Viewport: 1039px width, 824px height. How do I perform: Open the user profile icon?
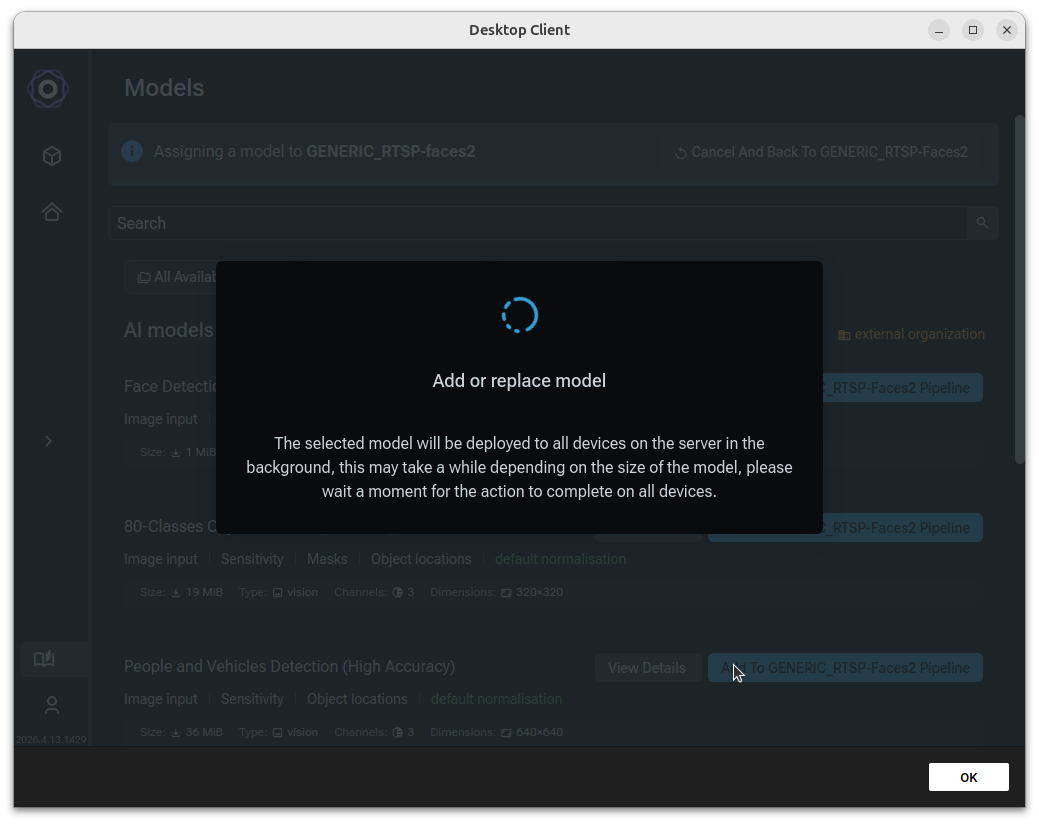[52, 705]
